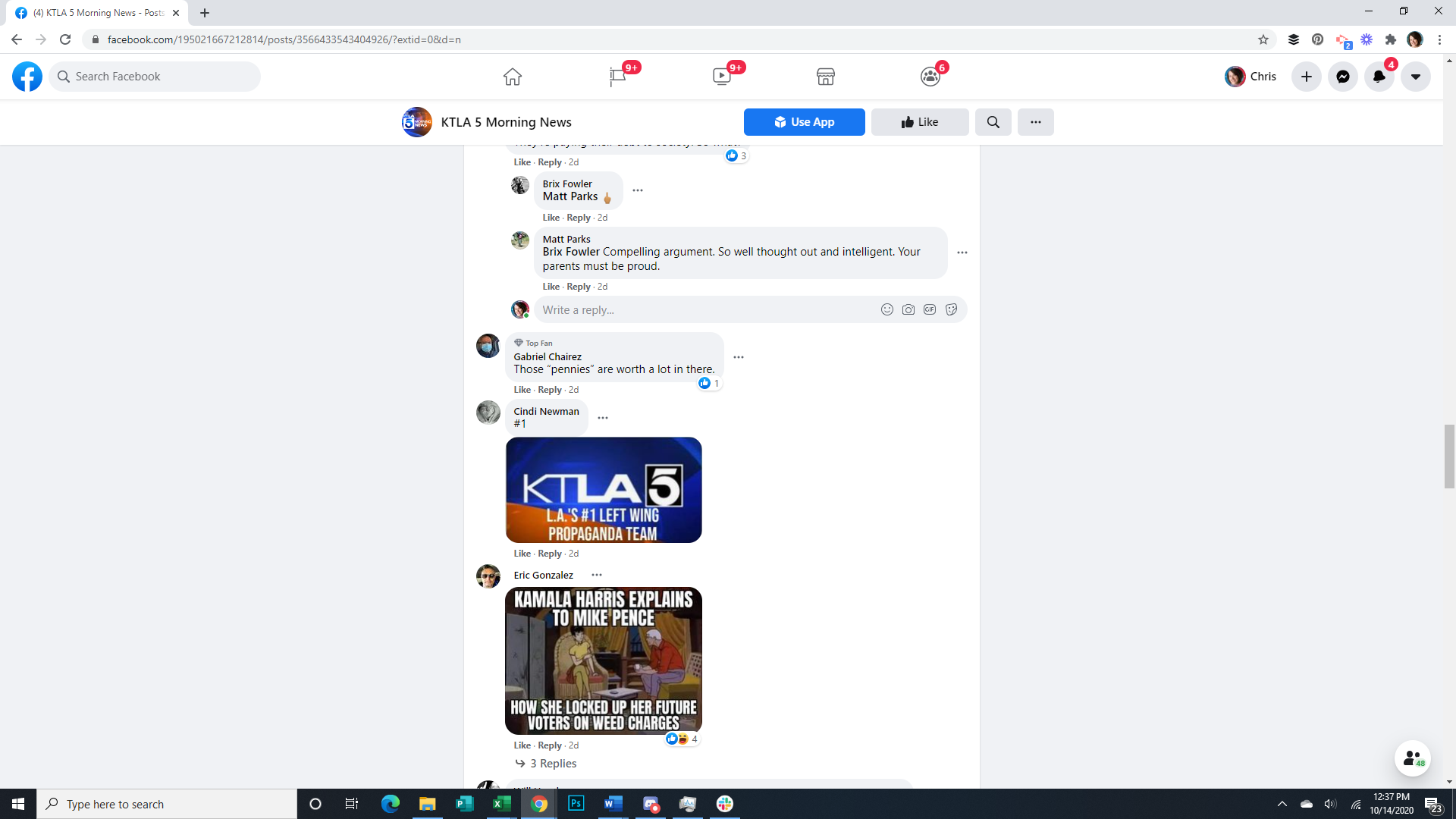
Task: Bookmark this page with the star icon
Action: click(x=1263, y=39)
